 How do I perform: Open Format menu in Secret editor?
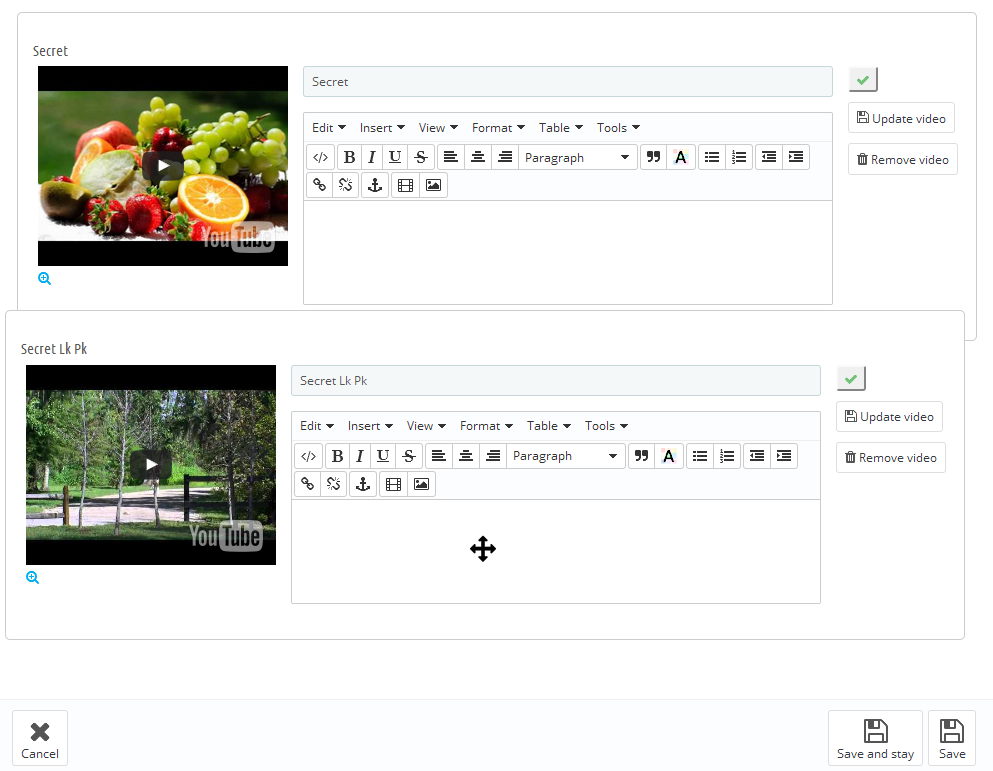498,127
